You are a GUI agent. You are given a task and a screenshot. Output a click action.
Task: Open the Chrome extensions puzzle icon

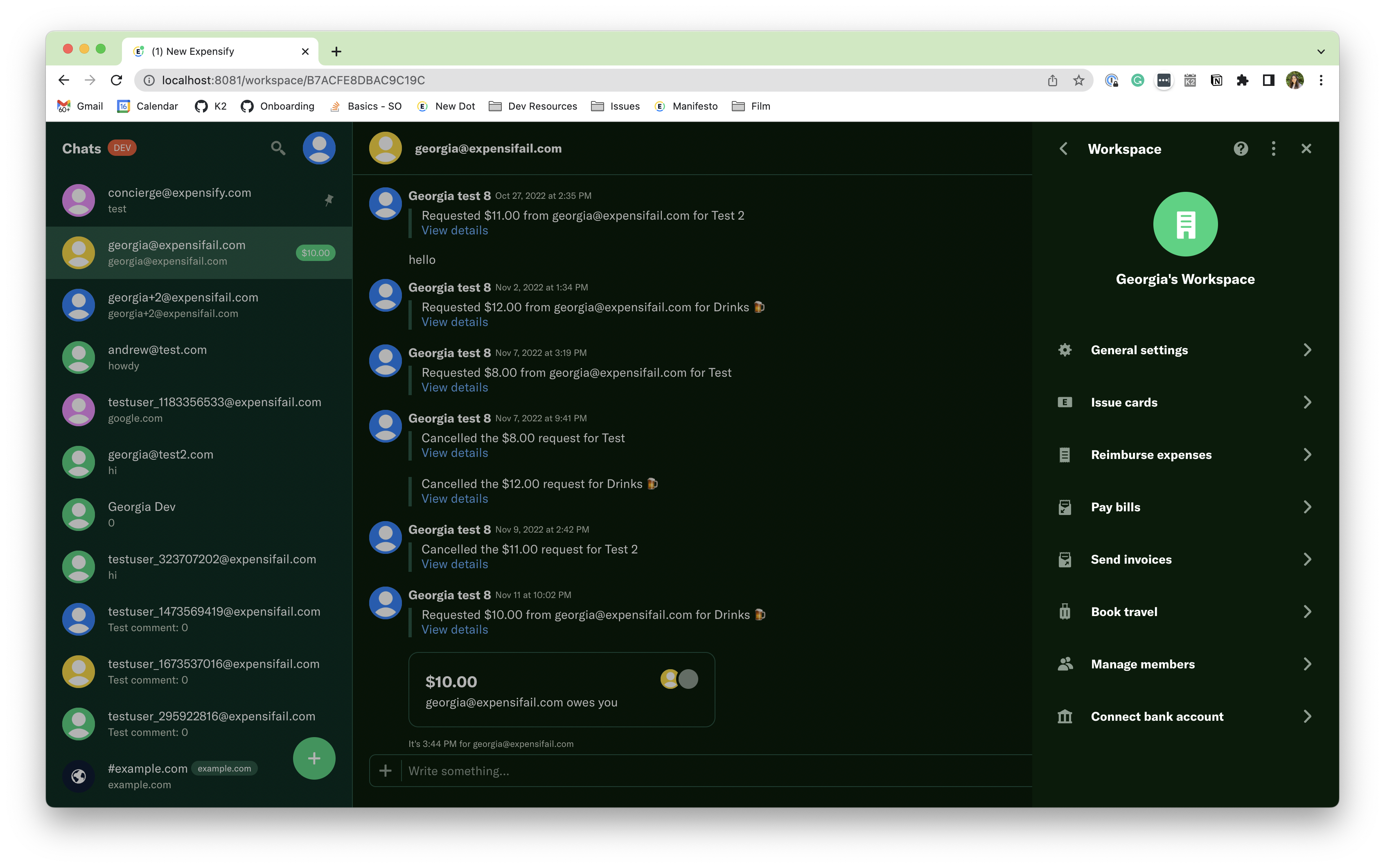(1242, 80)
